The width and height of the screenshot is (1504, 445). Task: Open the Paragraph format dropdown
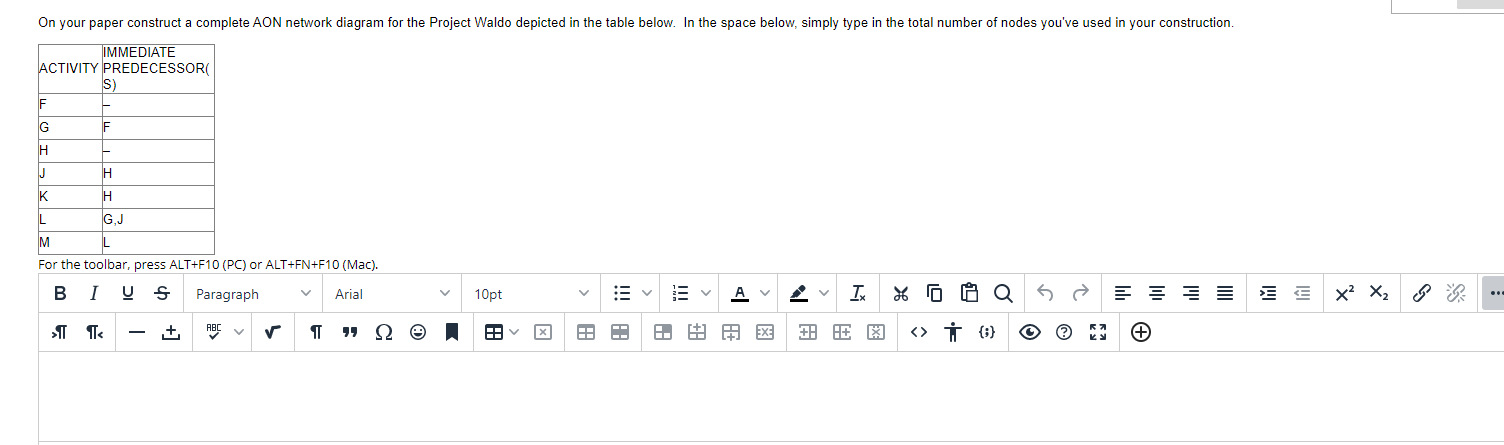252,294
